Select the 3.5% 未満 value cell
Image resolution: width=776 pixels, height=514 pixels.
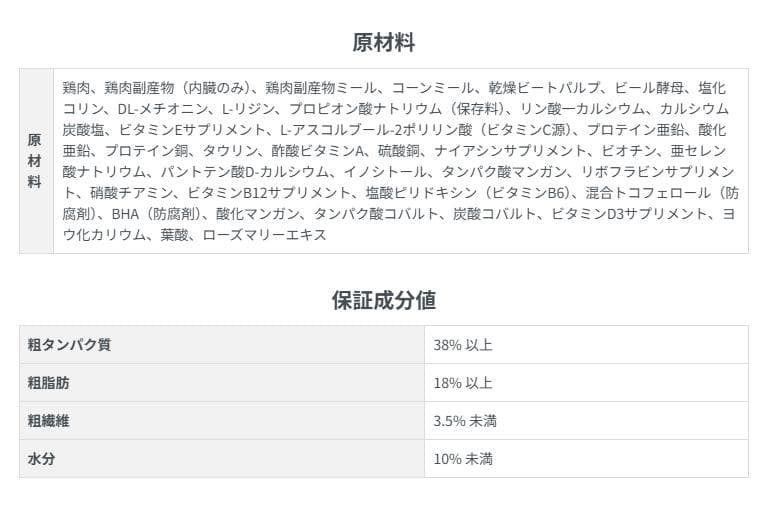click(465, 421)
